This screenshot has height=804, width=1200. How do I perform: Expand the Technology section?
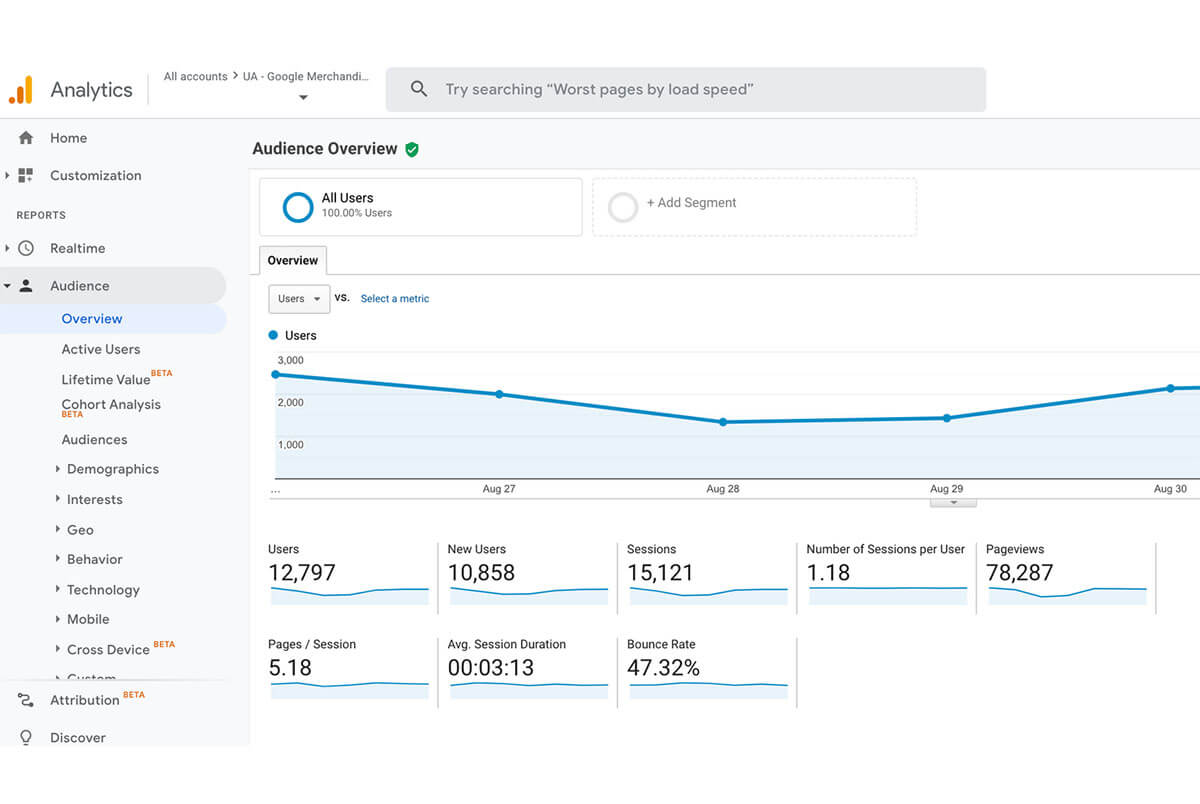(x=105, y=589)
